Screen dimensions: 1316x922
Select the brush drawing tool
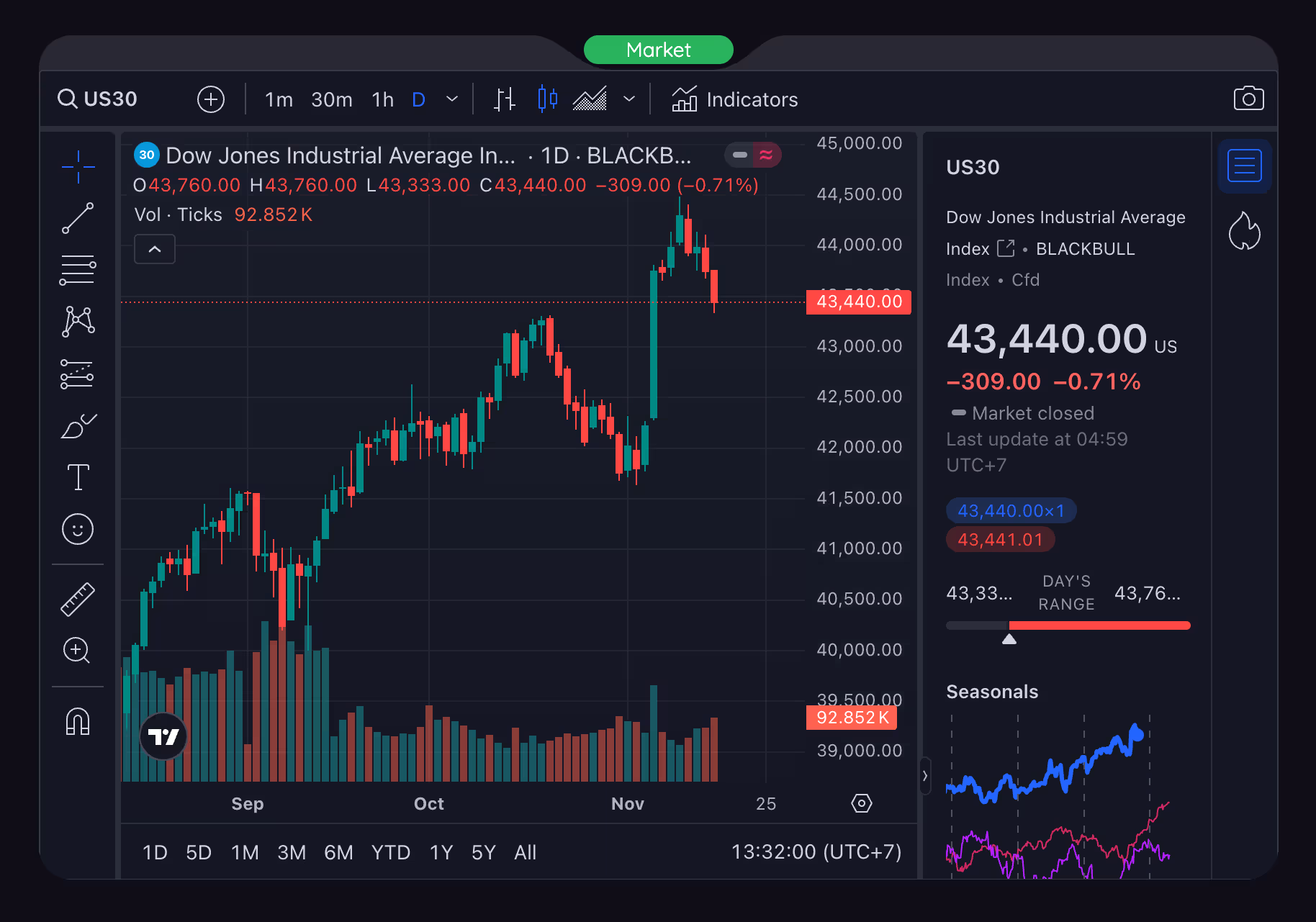(78, 426)
